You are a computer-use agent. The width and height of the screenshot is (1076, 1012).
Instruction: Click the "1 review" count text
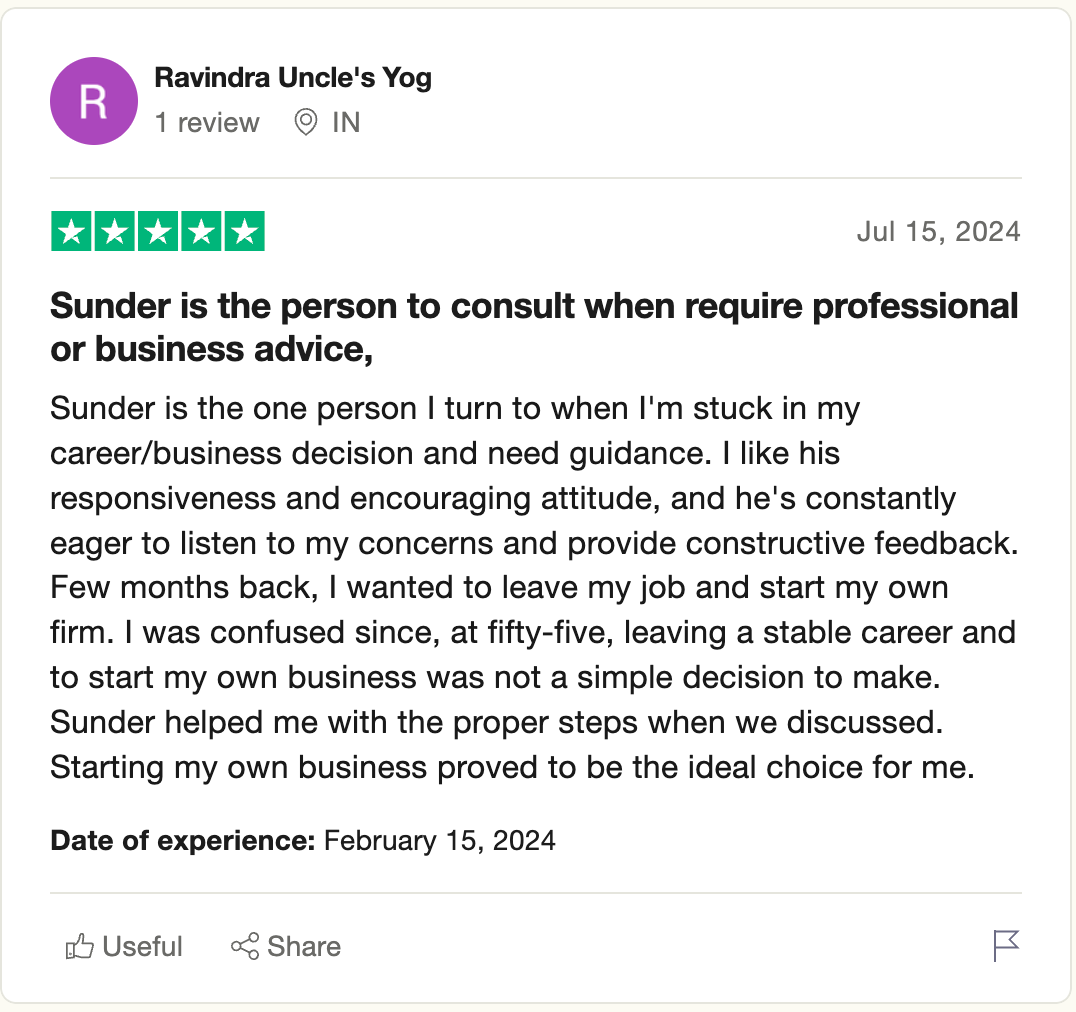[207, 123]
